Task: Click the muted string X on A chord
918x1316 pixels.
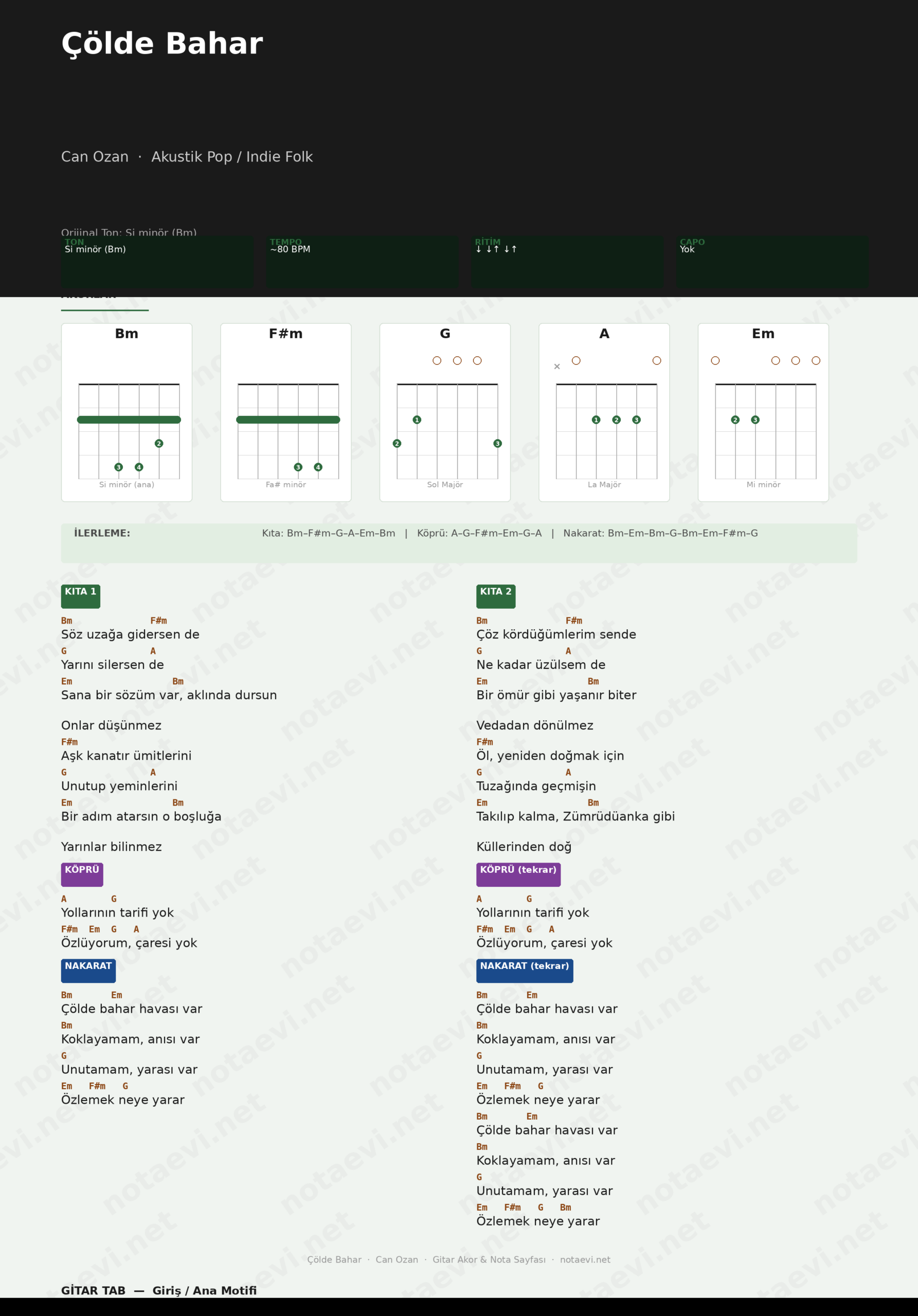Action: point(557,367)
